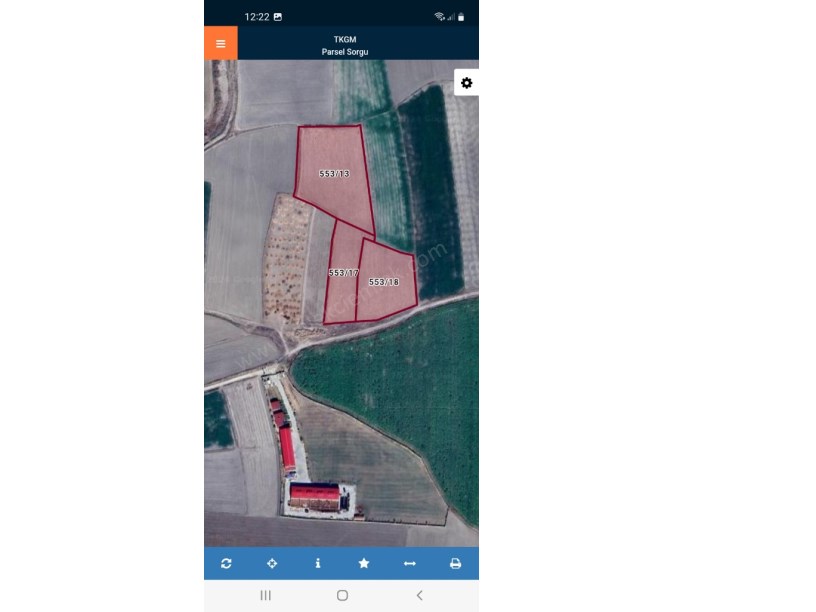Tap the favorites star icon
Image resolution: width=816 pixels, height=612 pixels.
[x=364, y=563]
